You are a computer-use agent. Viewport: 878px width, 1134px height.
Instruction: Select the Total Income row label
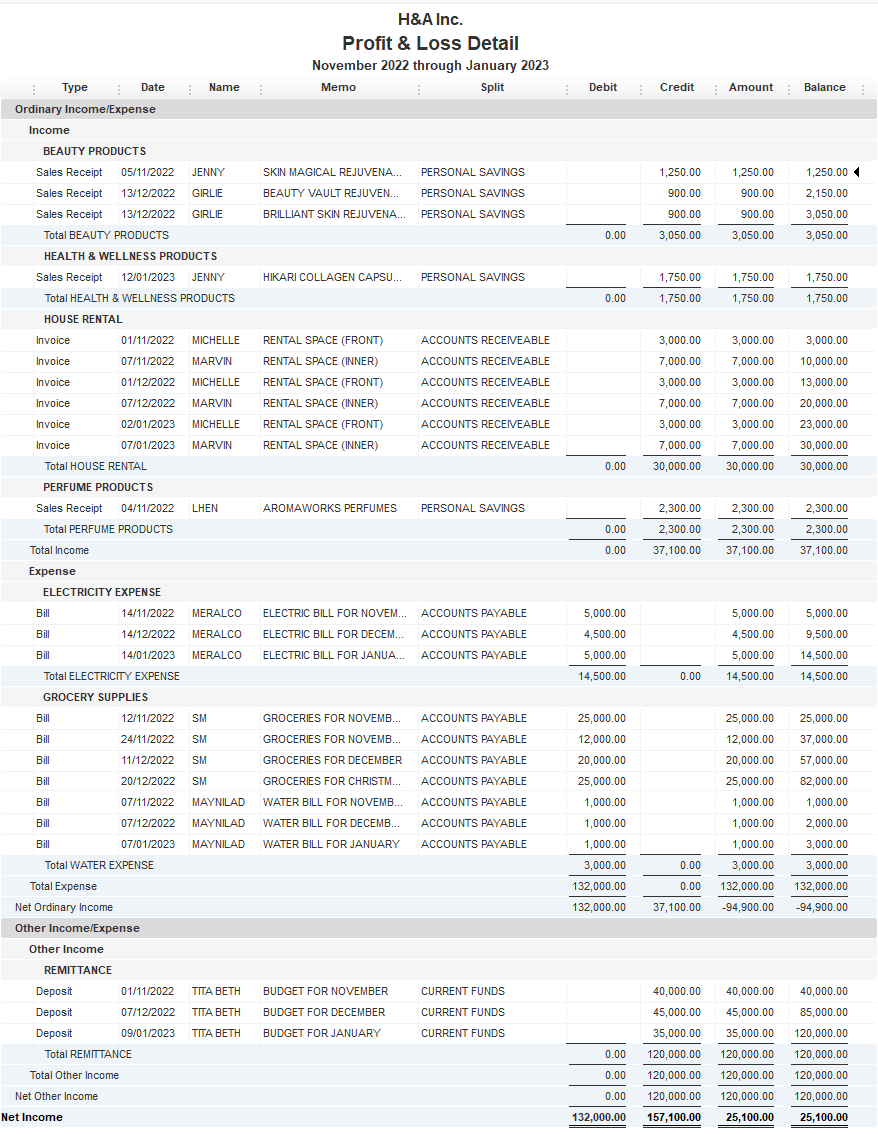(x=59, y=550)
